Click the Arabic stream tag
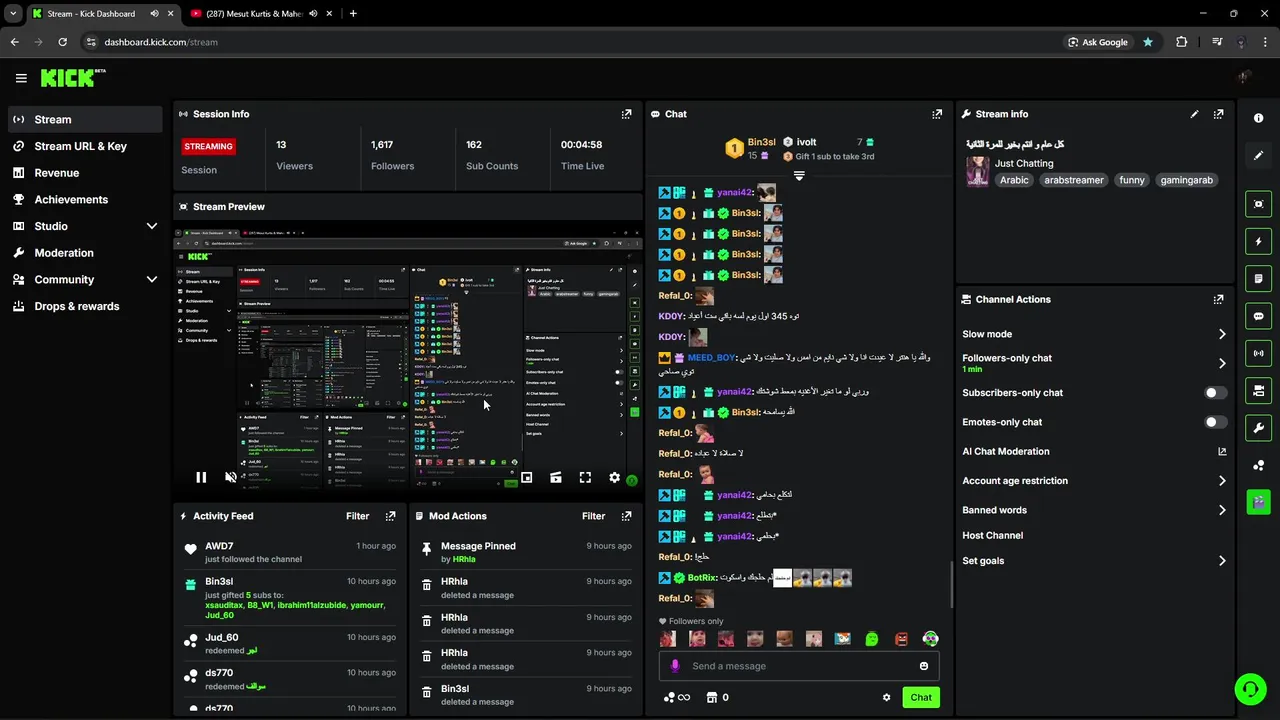Viewport: 1280px width, 720px height. 1014,180
